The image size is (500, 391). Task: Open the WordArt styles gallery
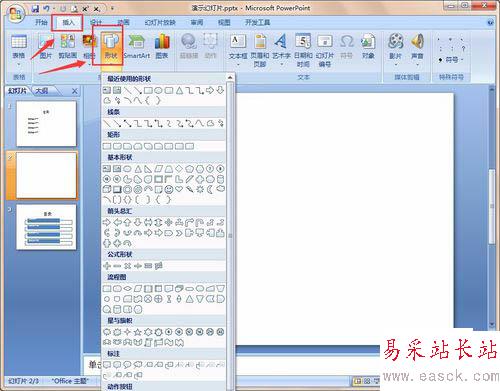(281, 47)
